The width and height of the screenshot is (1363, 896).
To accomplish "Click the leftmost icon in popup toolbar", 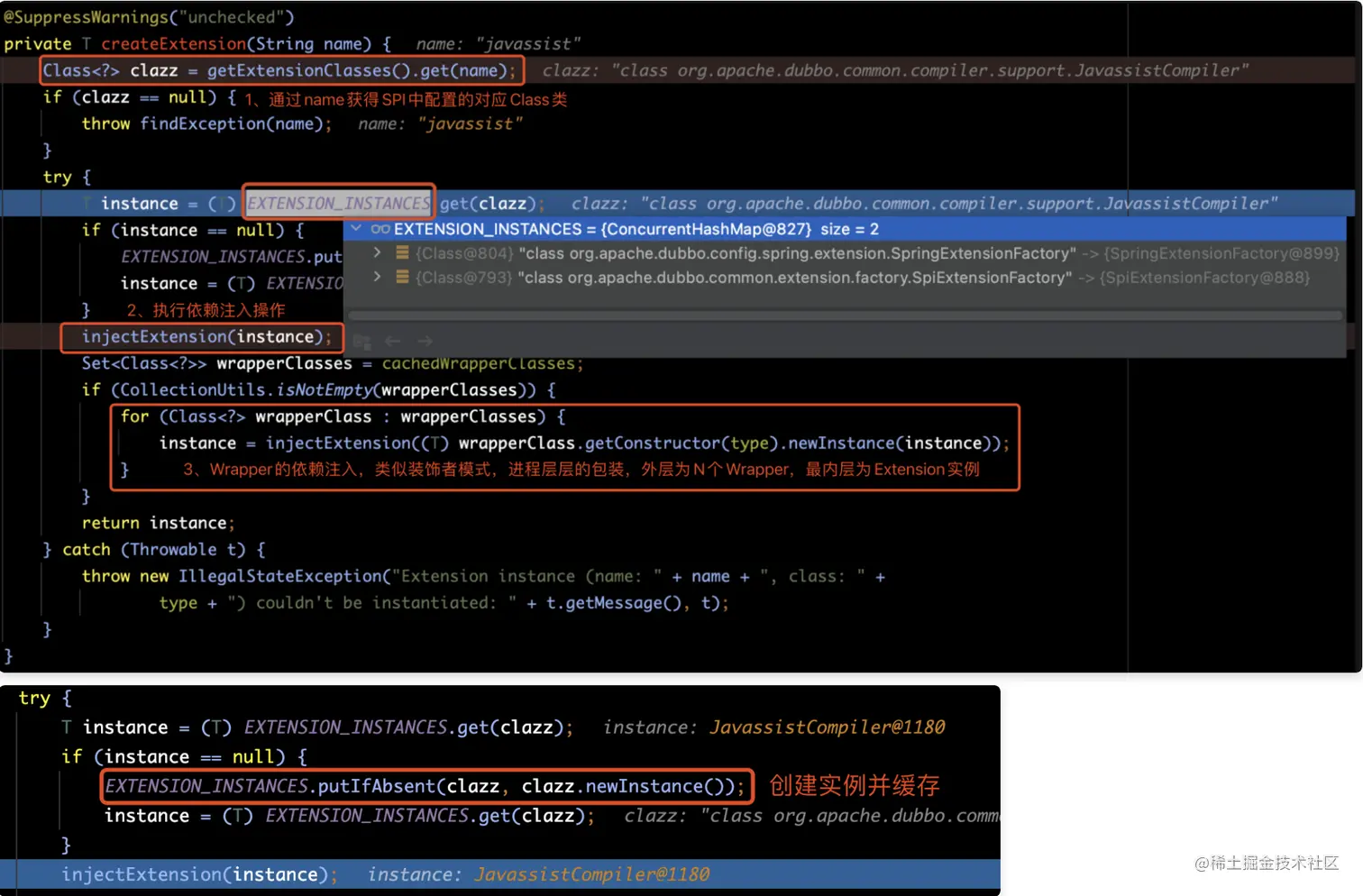I will pyautogui.click(x=362, y=341).
